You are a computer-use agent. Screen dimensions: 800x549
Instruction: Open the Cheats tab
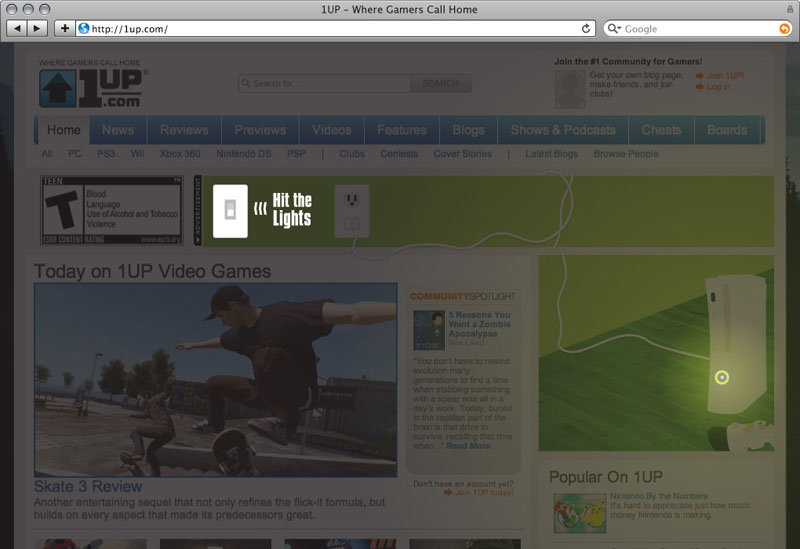click(x=661, y=130)
